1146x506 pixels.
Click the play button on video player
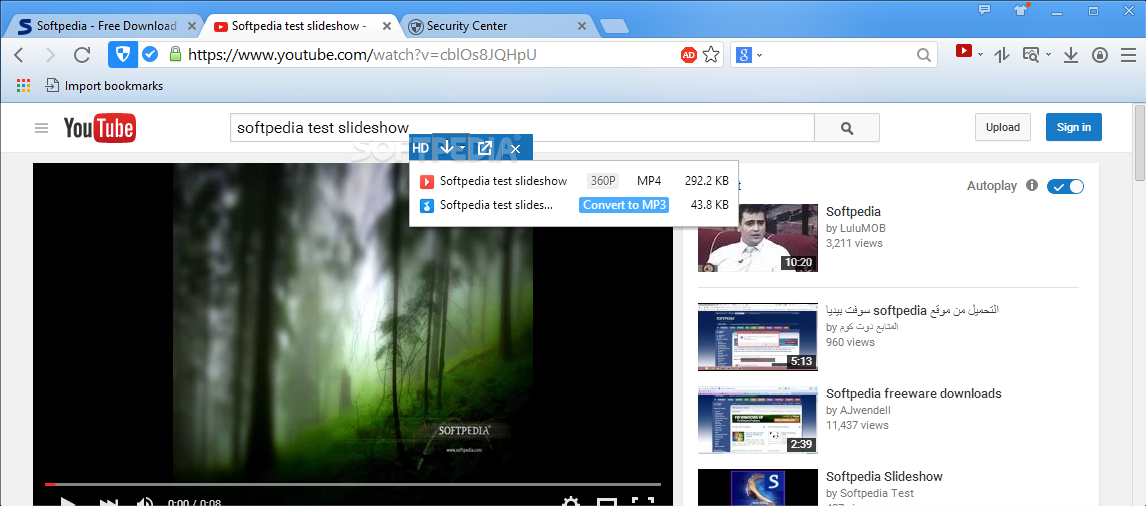[x=67, y=502]
